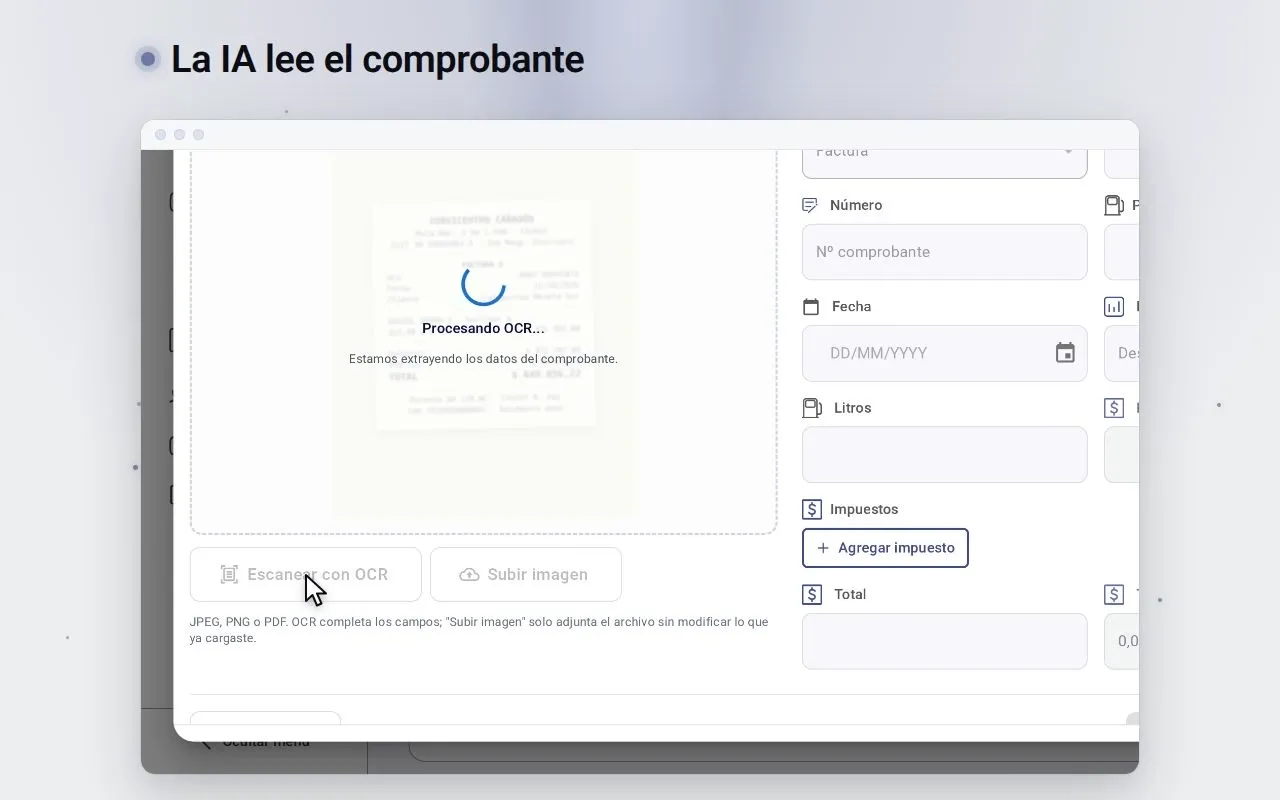
Task: Add a tax with Agregar impuesto
Action: tap(885, 548)
